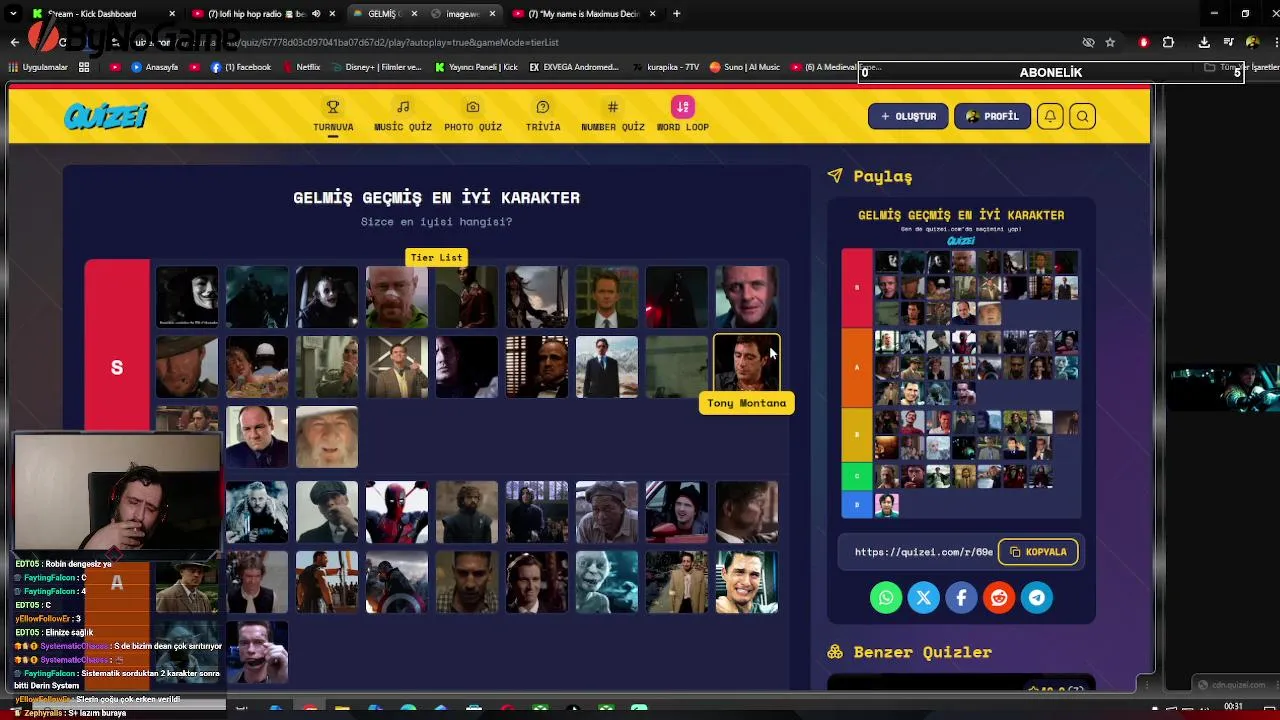This screenshot has height=720, width=1280.
Task: Select the Joker thumbnail in S tier
Action: point(327,297)
